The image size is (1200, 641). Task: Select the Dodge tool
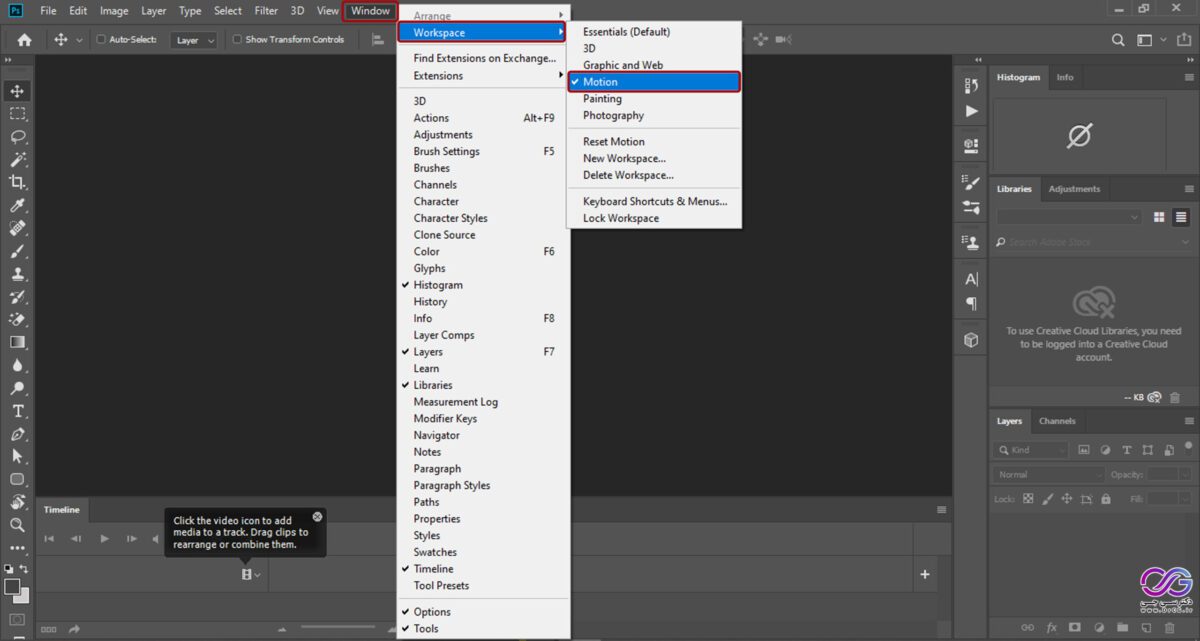[x=17, y=388]
